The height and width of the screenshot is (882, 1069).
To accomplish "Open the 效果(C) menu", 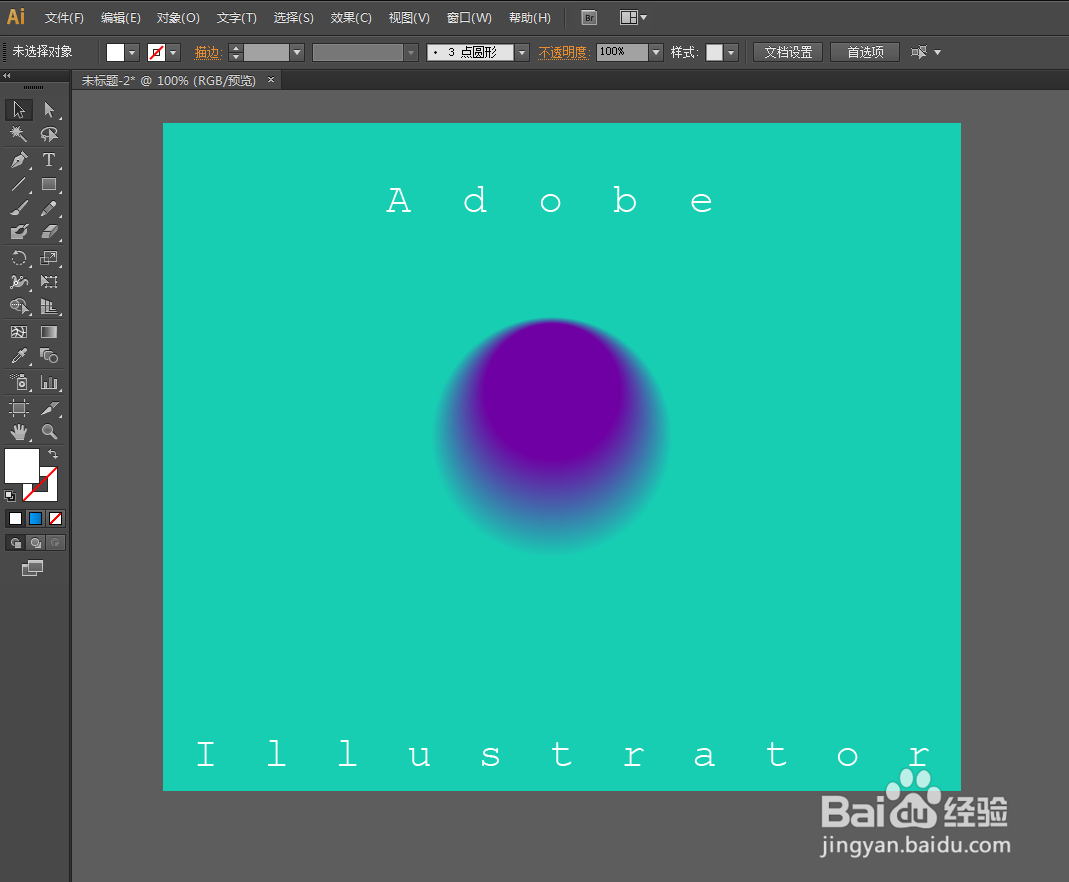I will coord(351,18).
